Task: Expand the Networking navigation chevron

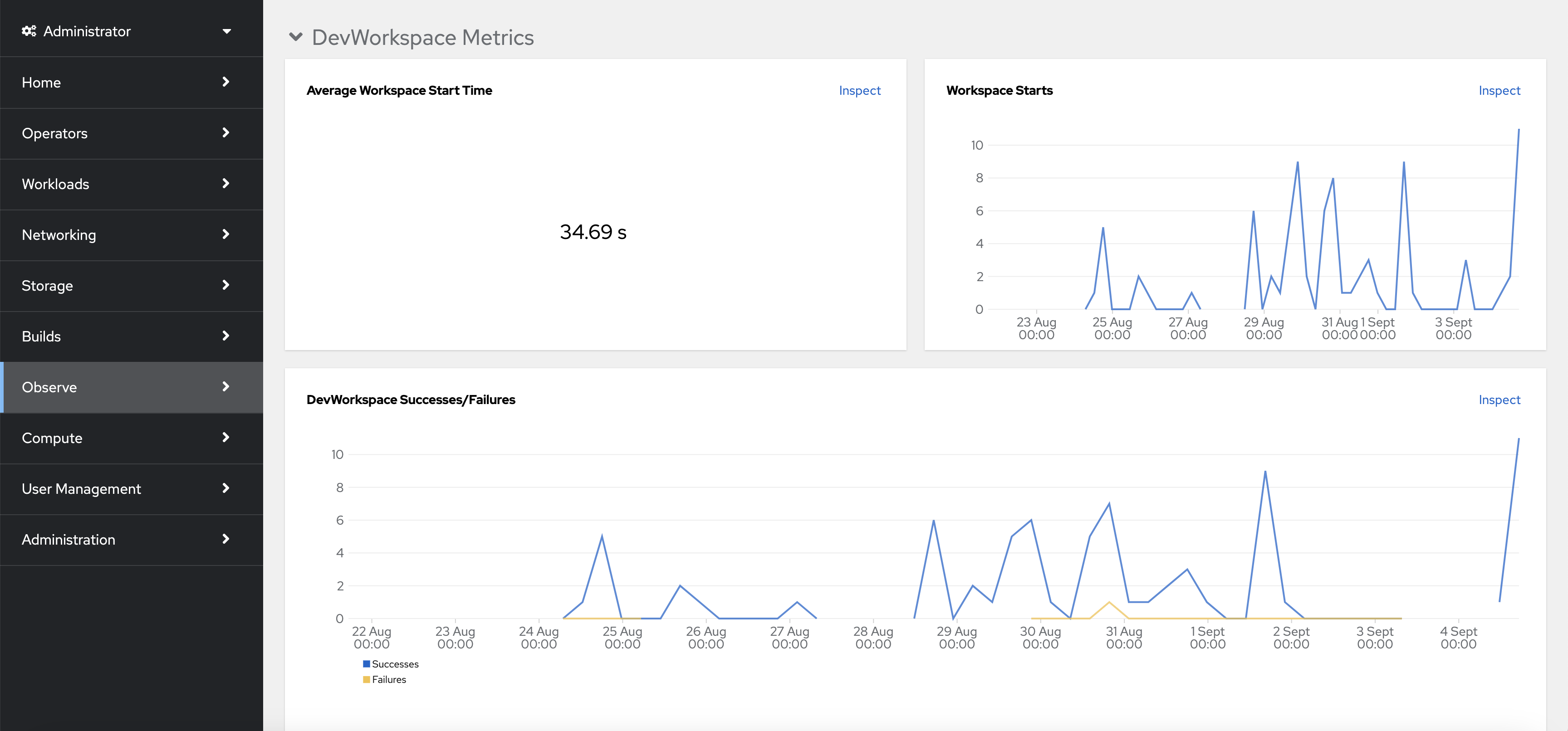Action: 226,234
